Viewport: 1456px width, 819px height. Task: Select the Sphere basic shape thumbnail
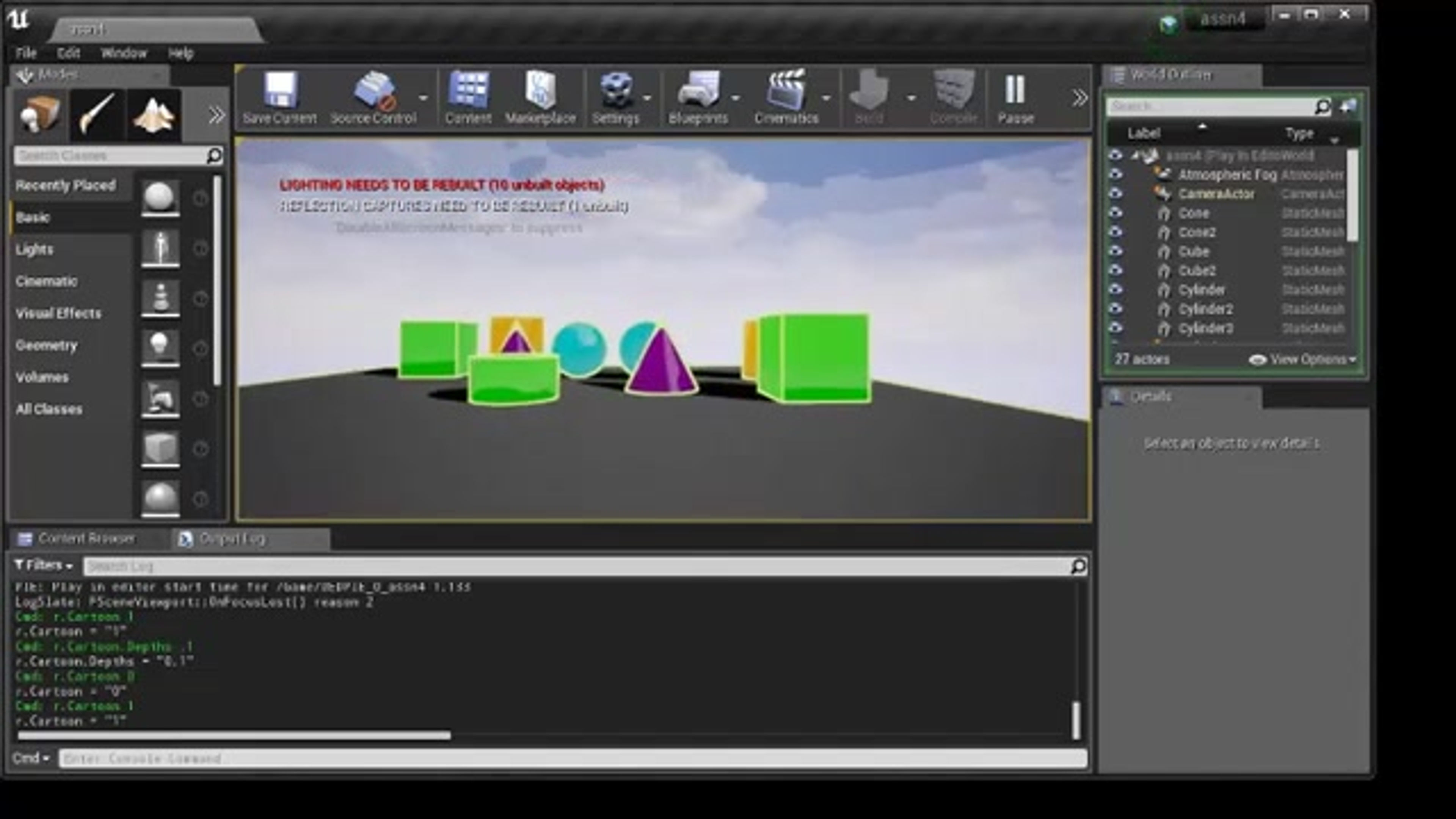tap(160, 499)
